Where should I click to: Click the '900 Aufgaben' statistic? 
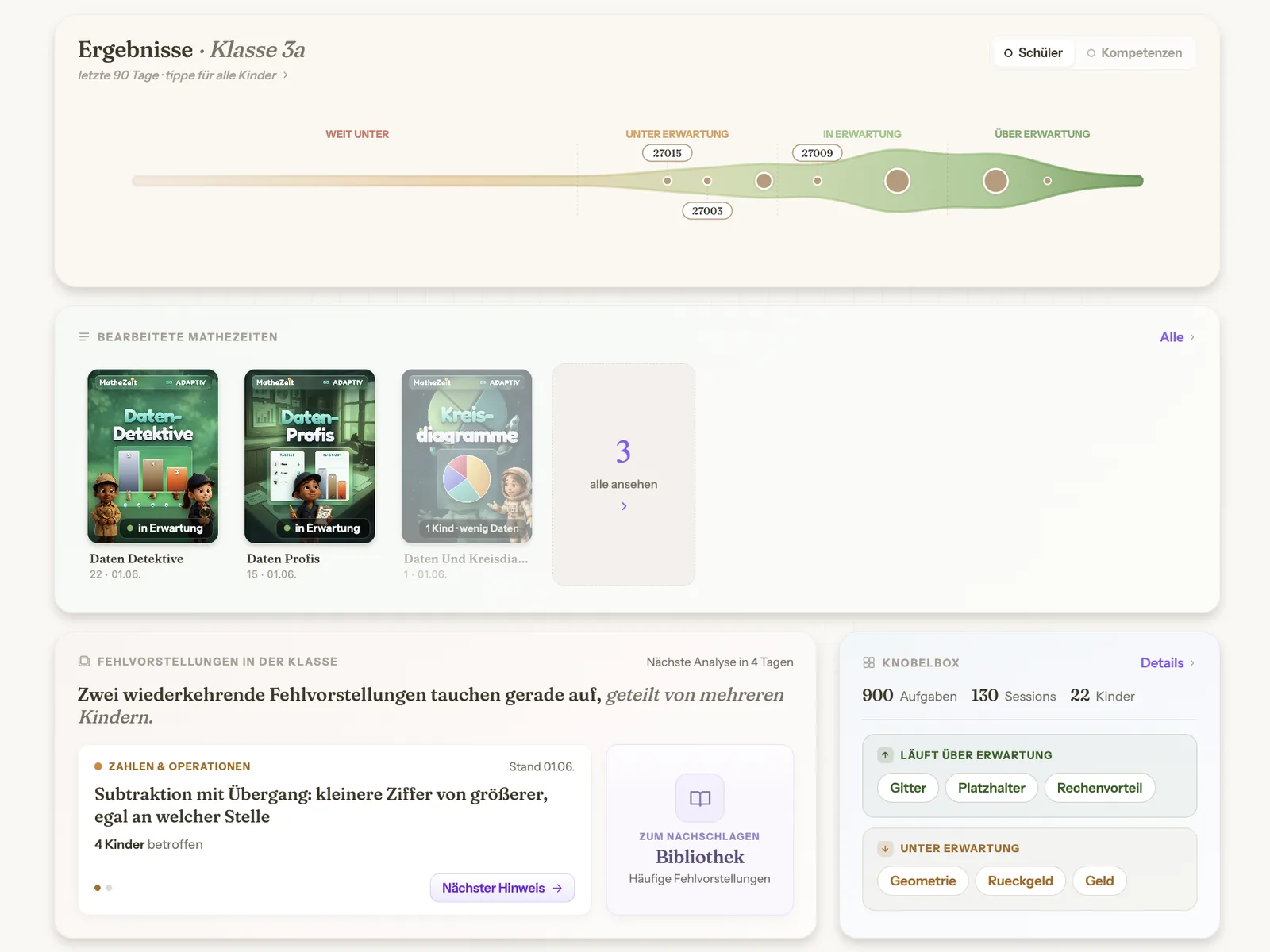tap(910, 696)
